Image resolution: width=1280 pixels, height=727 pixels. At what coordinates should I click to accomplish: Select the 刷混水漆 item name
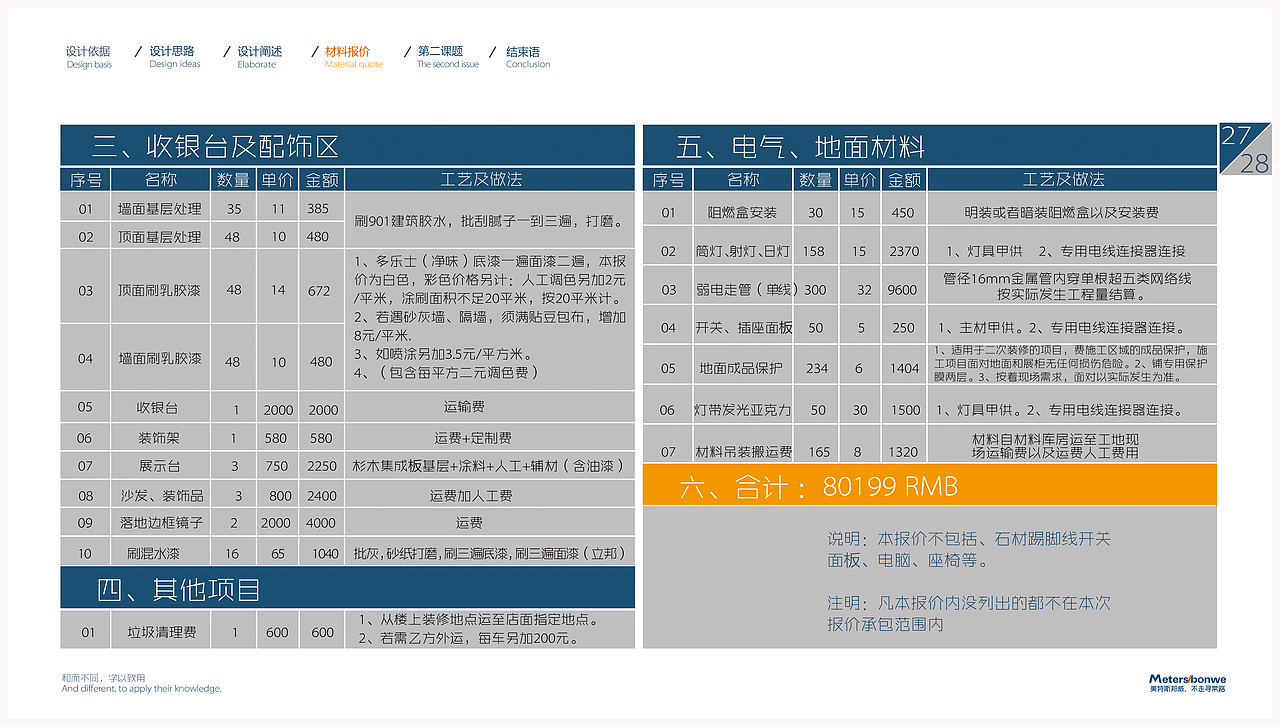coord(153,553)
